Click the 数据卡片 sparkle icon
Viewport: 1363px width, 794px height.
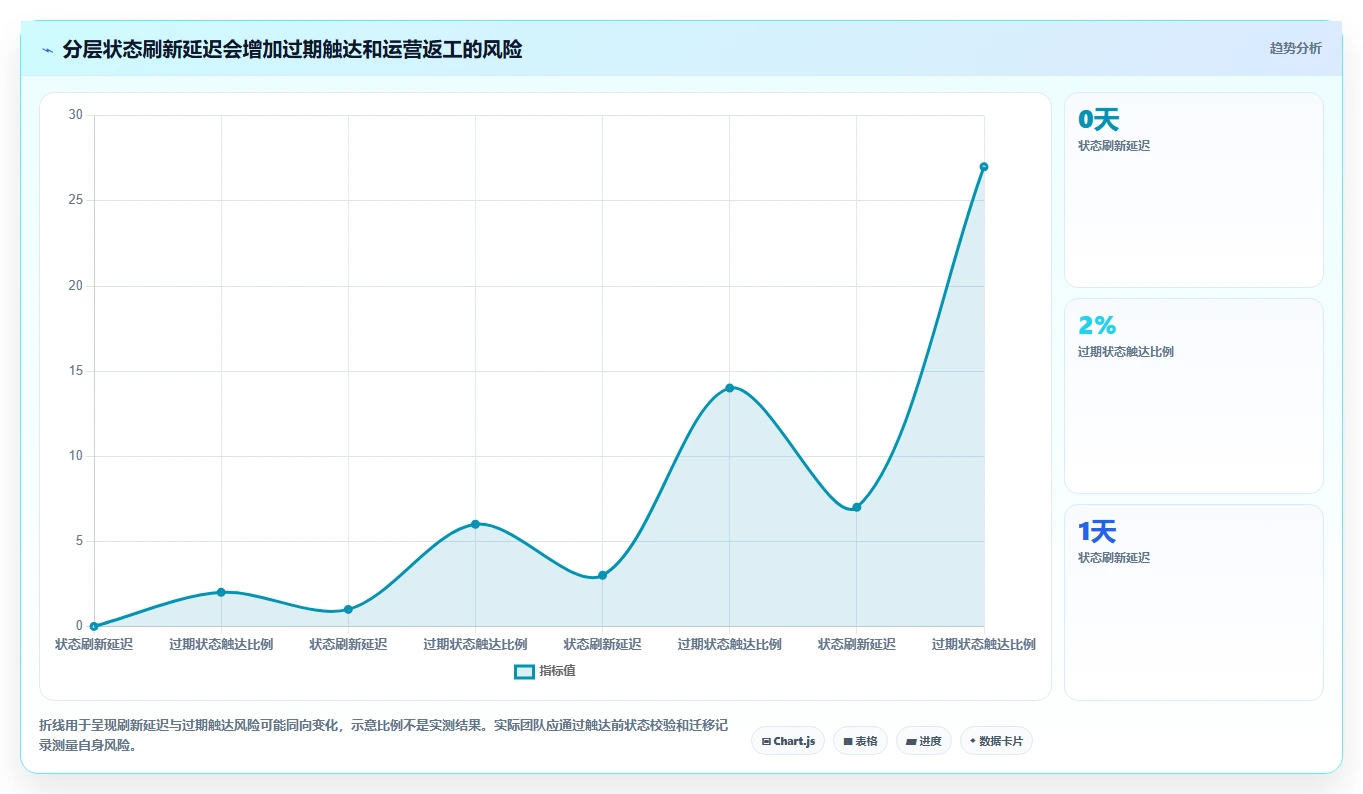pos(973,741)
